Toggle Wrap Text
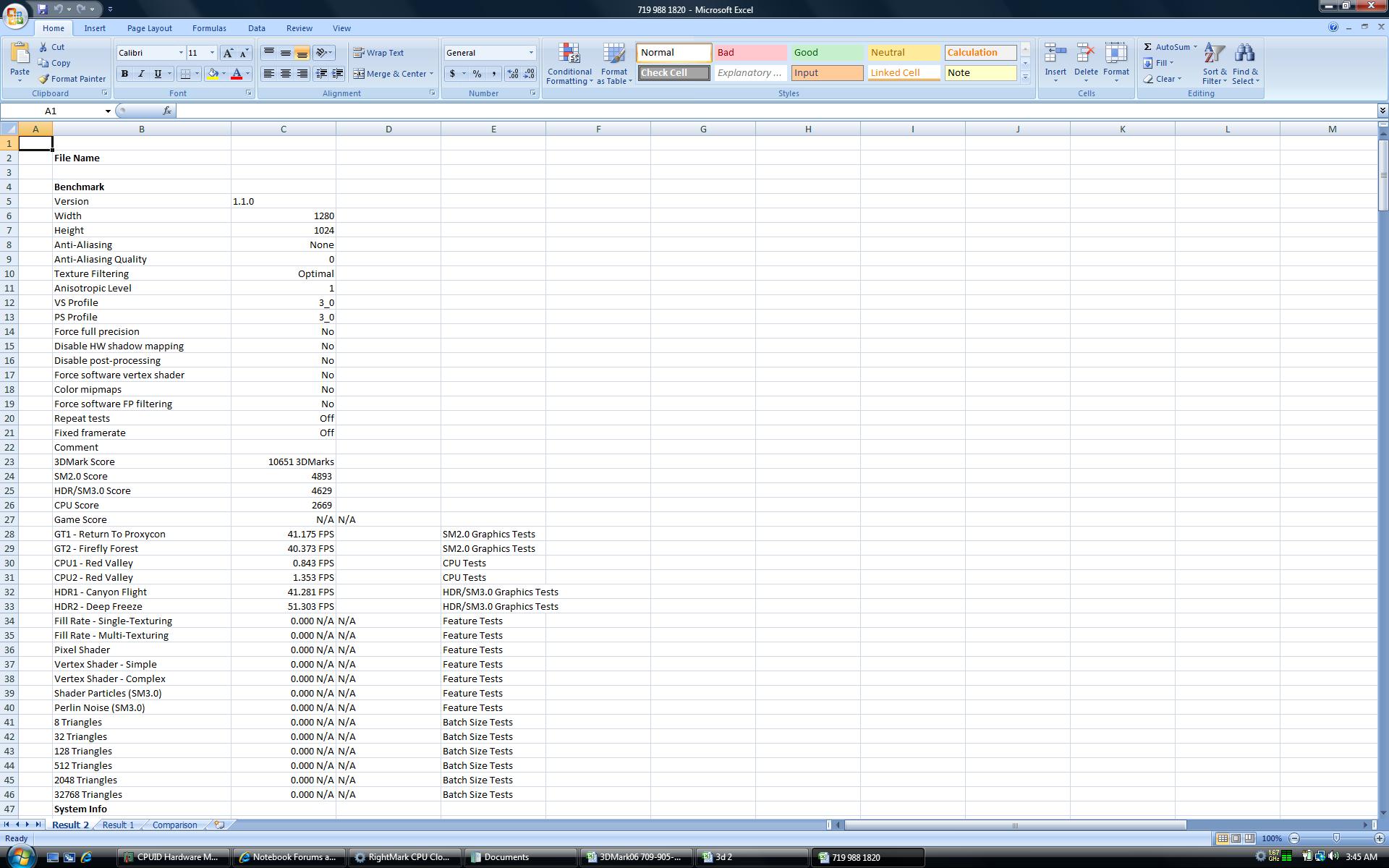 pos(378,53)
